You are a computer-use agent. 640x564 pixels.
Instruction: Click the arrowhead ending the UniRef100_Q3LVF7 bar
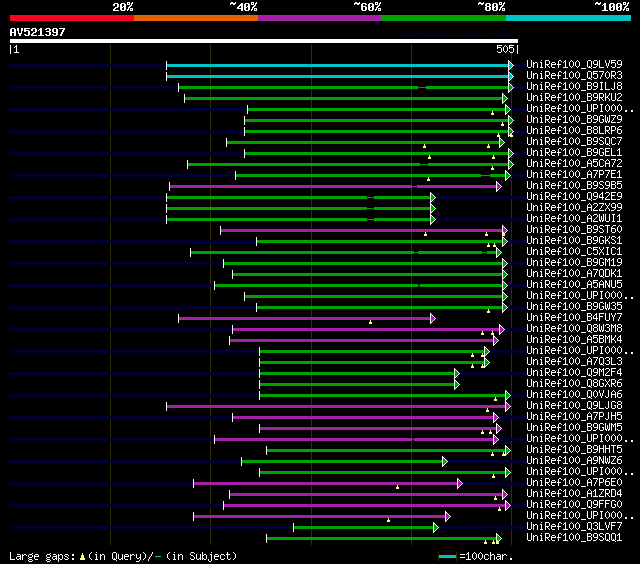tap(436, 528)
